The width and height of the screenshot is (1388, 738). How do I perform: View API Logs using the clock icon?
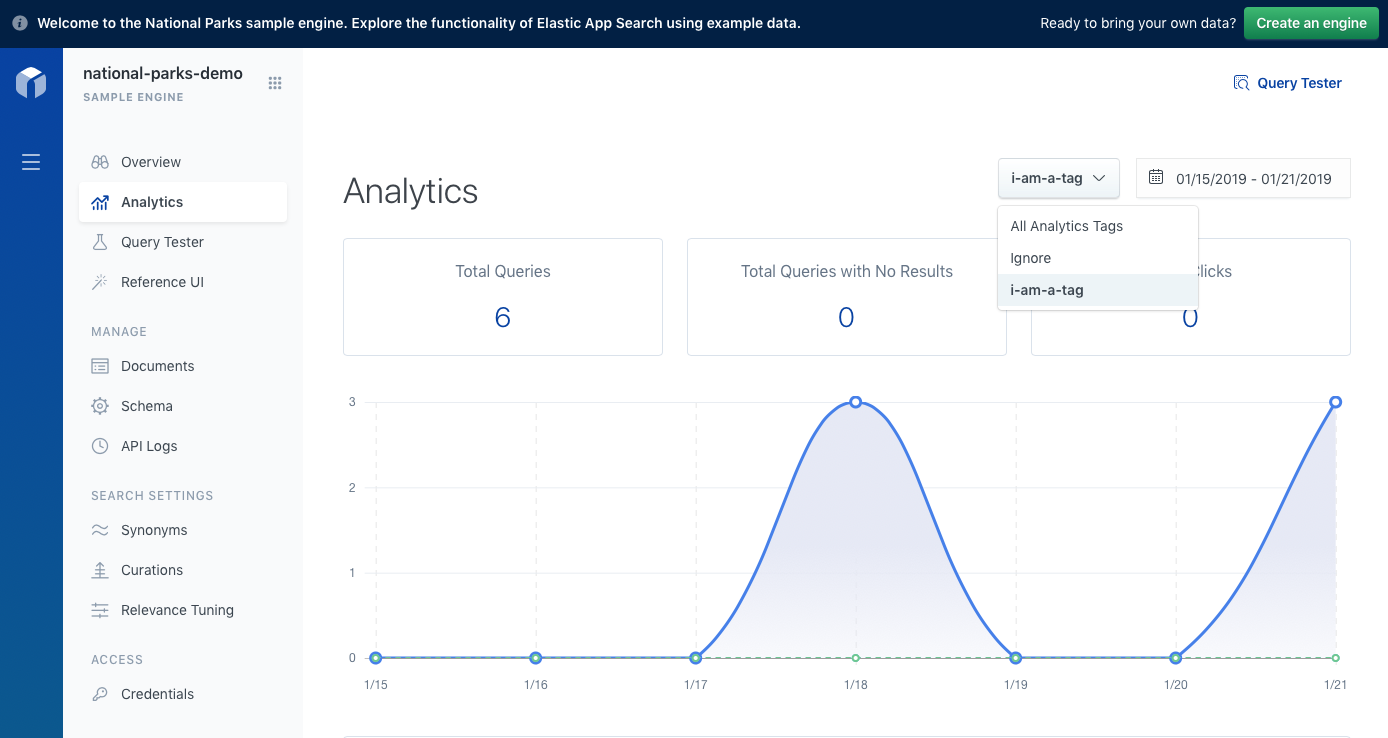pos(100,445)
